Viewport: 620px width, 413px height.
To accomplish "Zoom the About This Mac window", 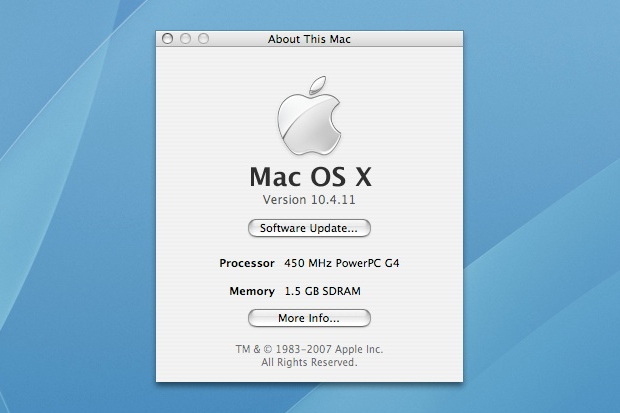I will (x=204, y=39).
